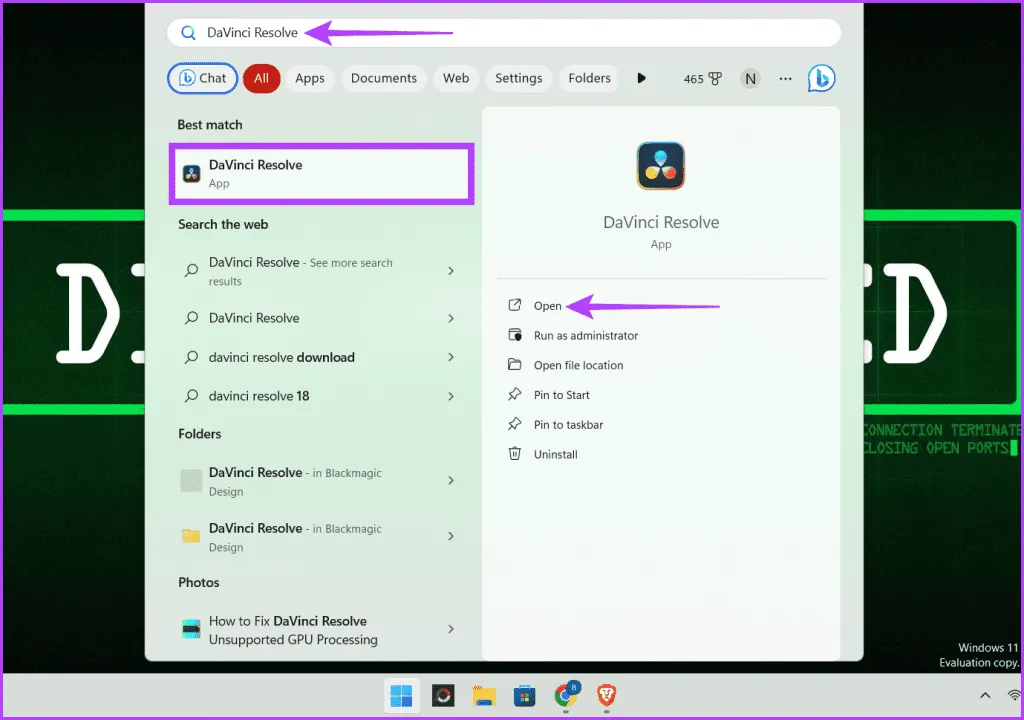Click the N user account avatar
The height and width of the screenshot is (720, 1024).
pyautogui.click(x=750, y=78)
